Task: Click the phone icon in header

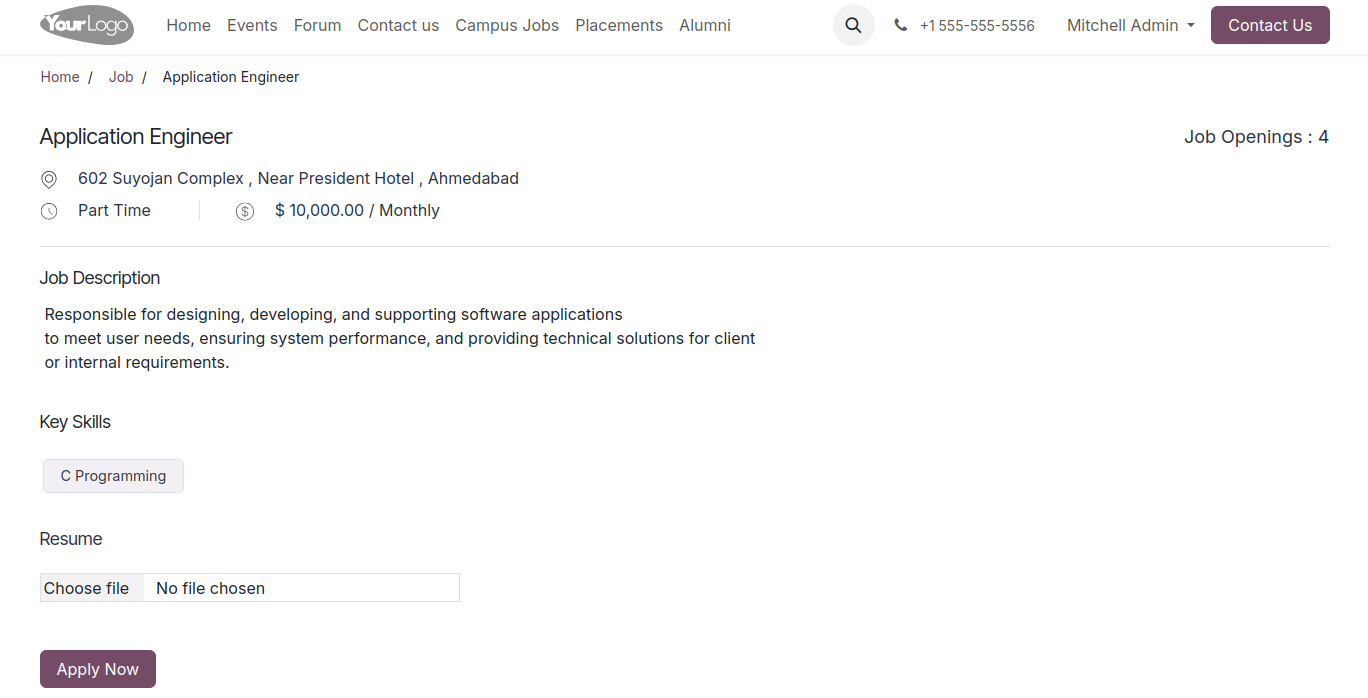Action: (901, 25)
